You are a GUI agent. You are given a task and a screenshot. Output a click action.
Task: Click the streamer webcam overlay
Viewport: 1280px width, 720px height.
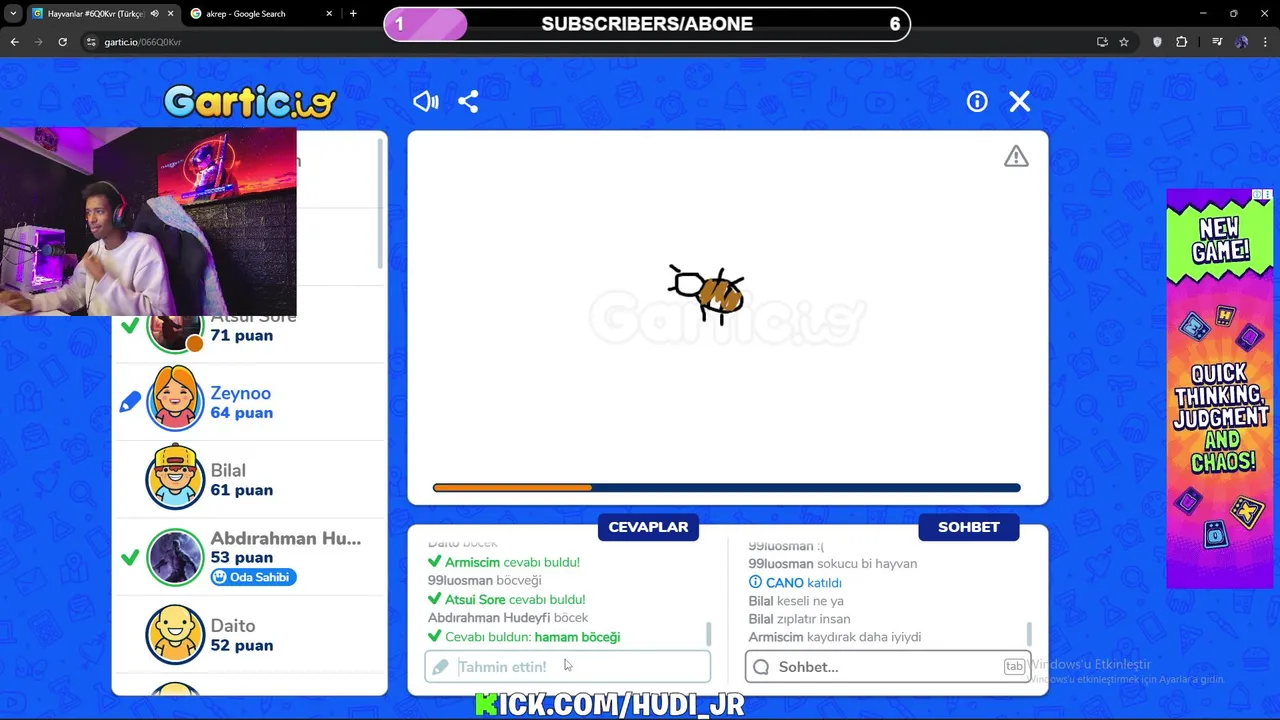click(148, 222)
